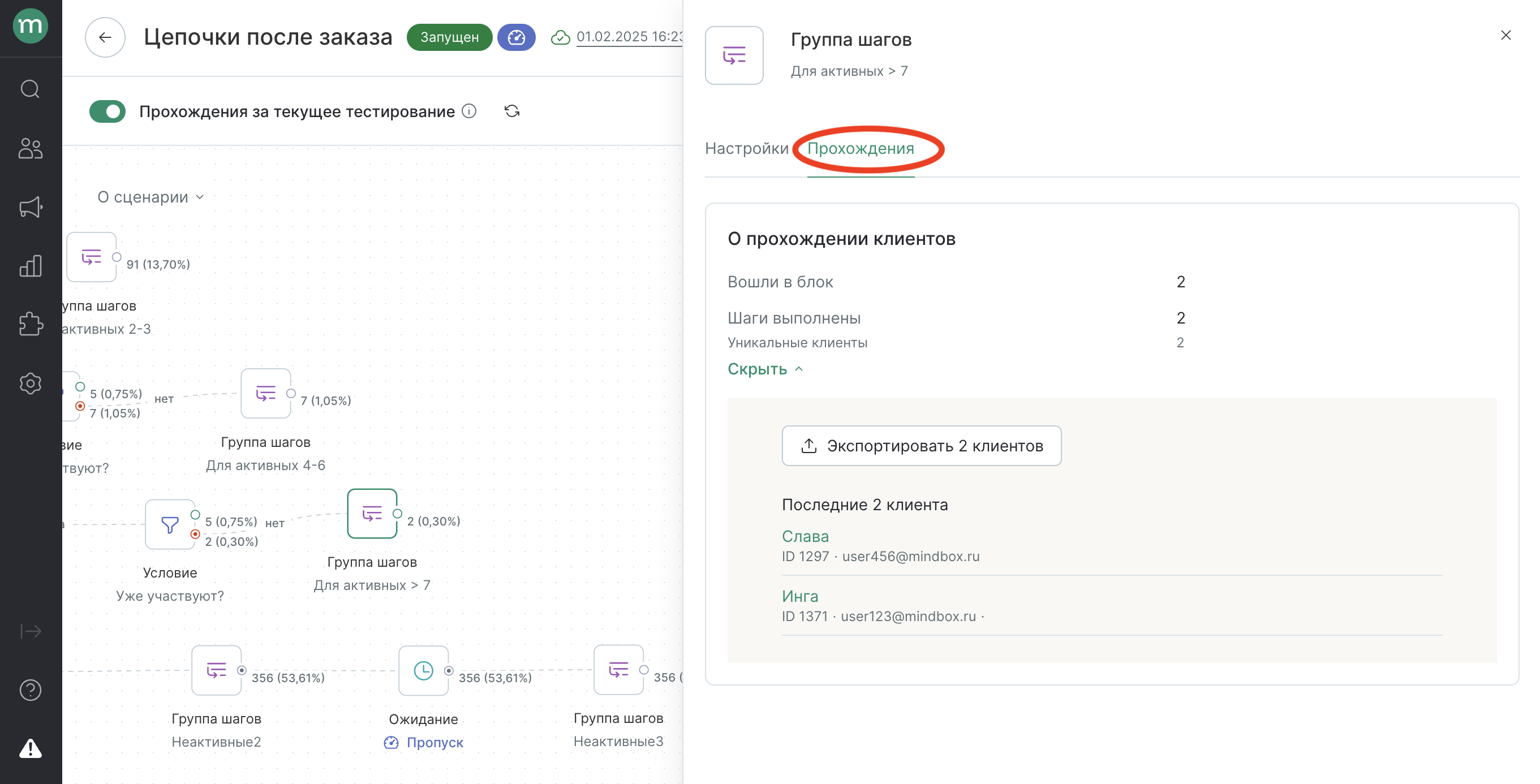Select the 'Уже участвуют?' condition filter block

pyautogui.click(x=170, y=525)
